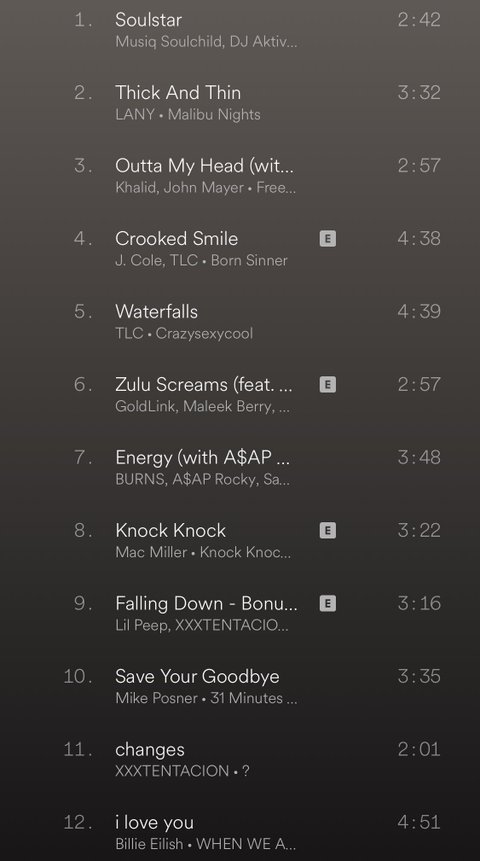480x861 pixels.
Task: Tap track number 6 in the list
Action: coord(83,384)
